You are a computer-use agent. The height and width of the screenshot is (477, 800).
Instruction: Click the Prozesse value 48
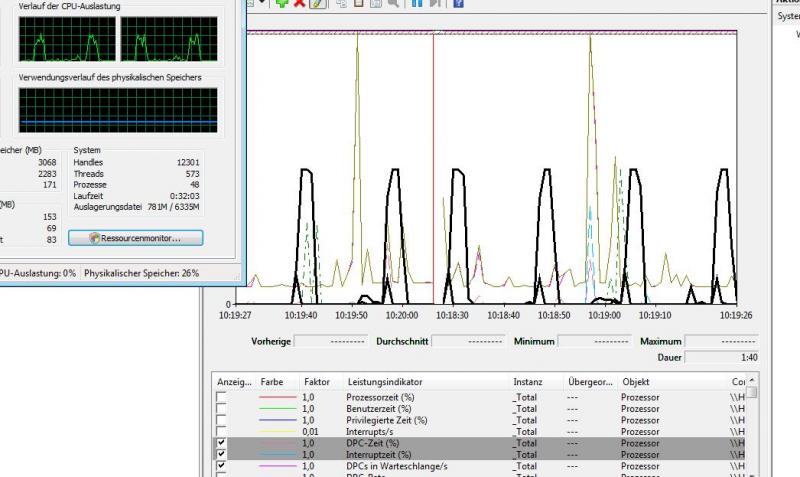click(194, 185)
